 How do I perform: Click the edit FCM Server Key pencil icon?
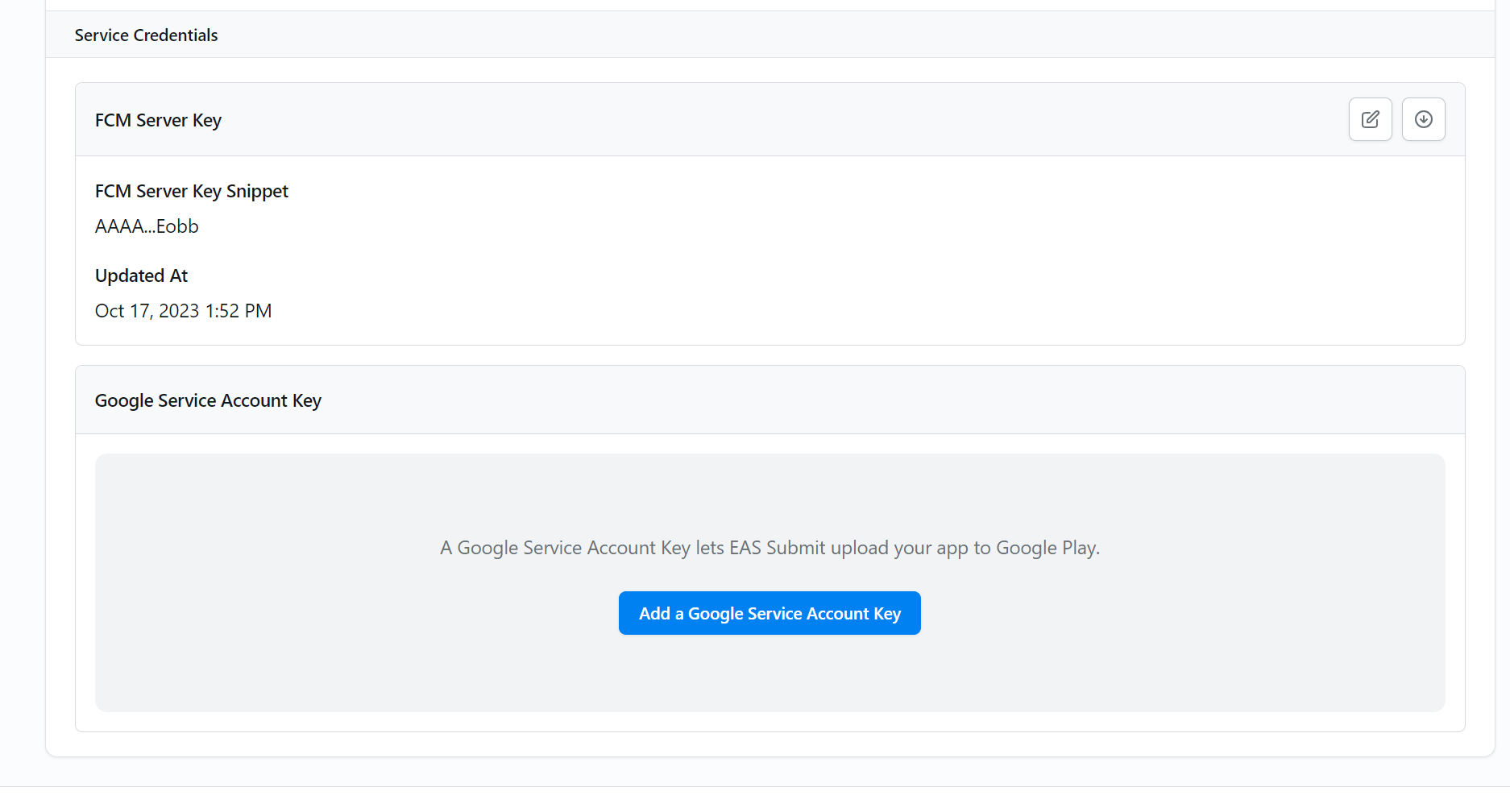point(1370,119)
